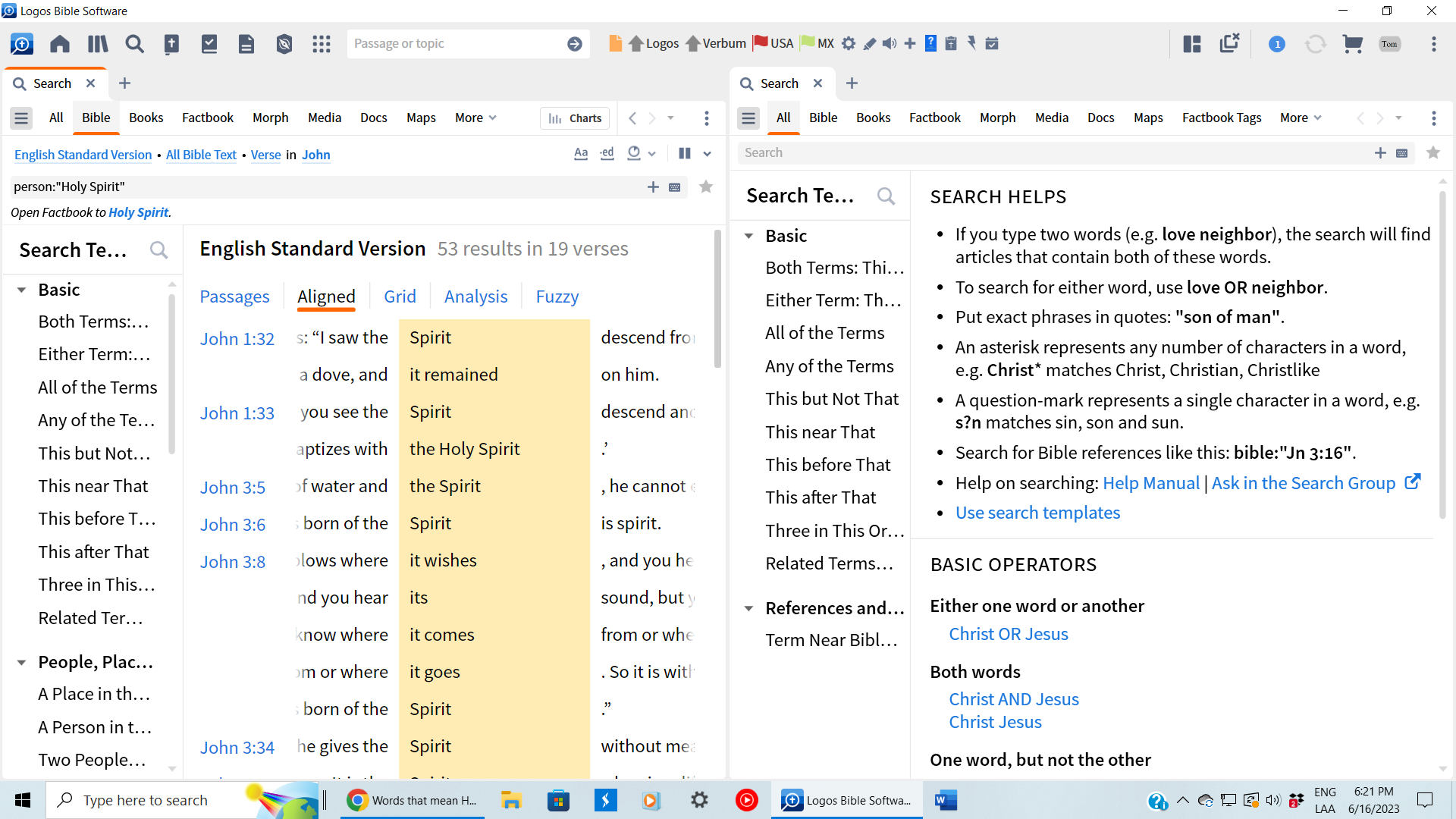Image resolution: width=1456 pixels, height=819 pixels.
Task: Open the main toolbar Search magnifier
Action: click(x=135, y=44)
